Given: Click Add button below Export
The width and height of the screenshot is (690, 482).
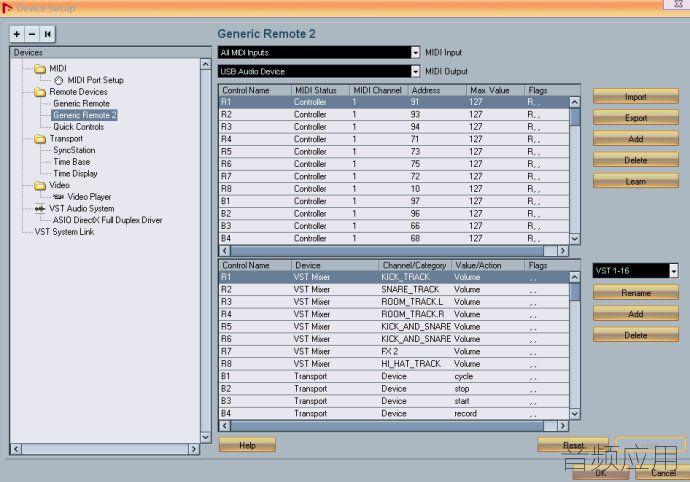Looking at the screenshot, I should 635,139.
